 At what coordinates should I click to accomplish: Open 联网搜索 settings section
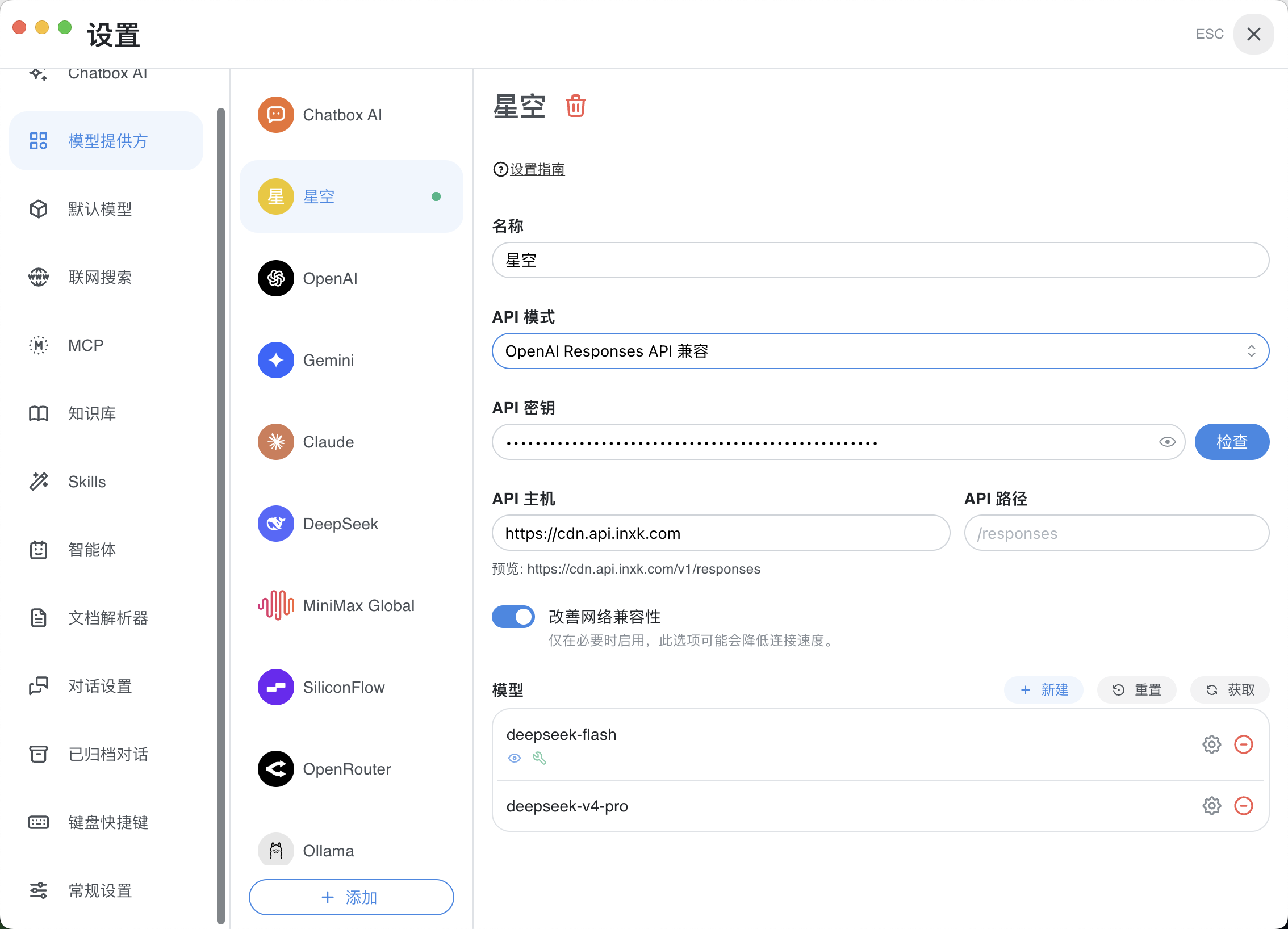click(106, 277)
